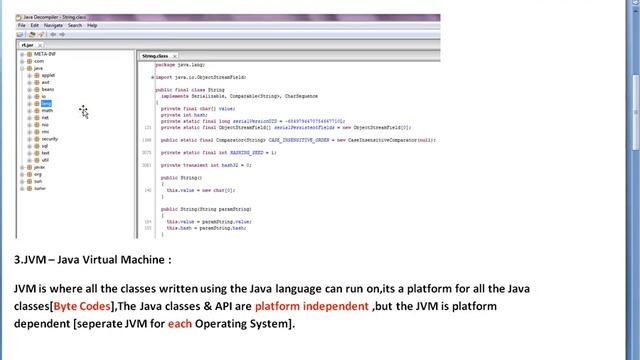Click the applet package icon
640x360 pixels.
tap(37, 76)
